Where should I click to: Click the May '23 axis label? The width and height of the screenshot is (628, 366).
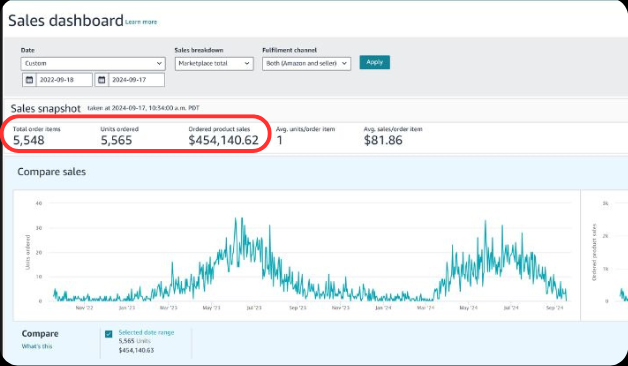(x=211, y=308)
